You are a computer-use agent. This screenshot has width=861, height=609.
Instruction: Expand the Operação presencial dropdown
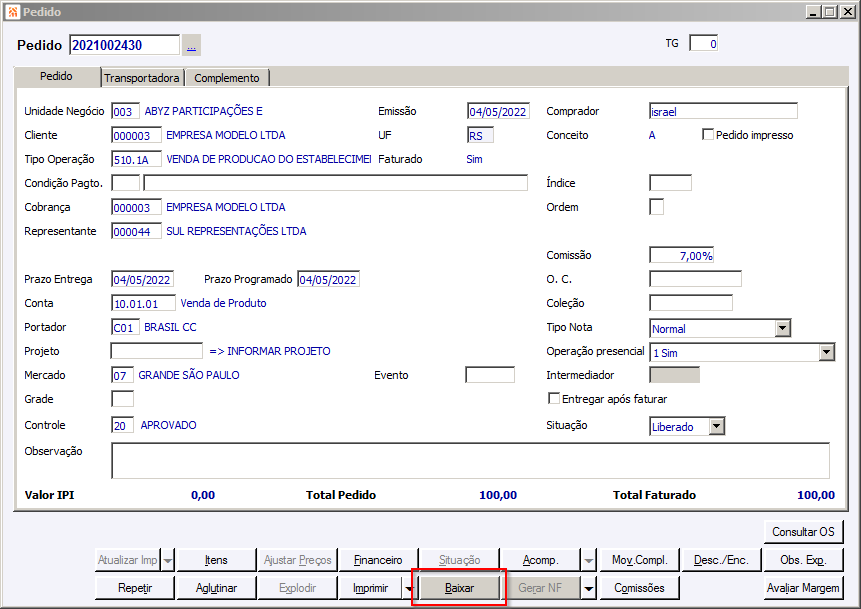click(826, 352)
